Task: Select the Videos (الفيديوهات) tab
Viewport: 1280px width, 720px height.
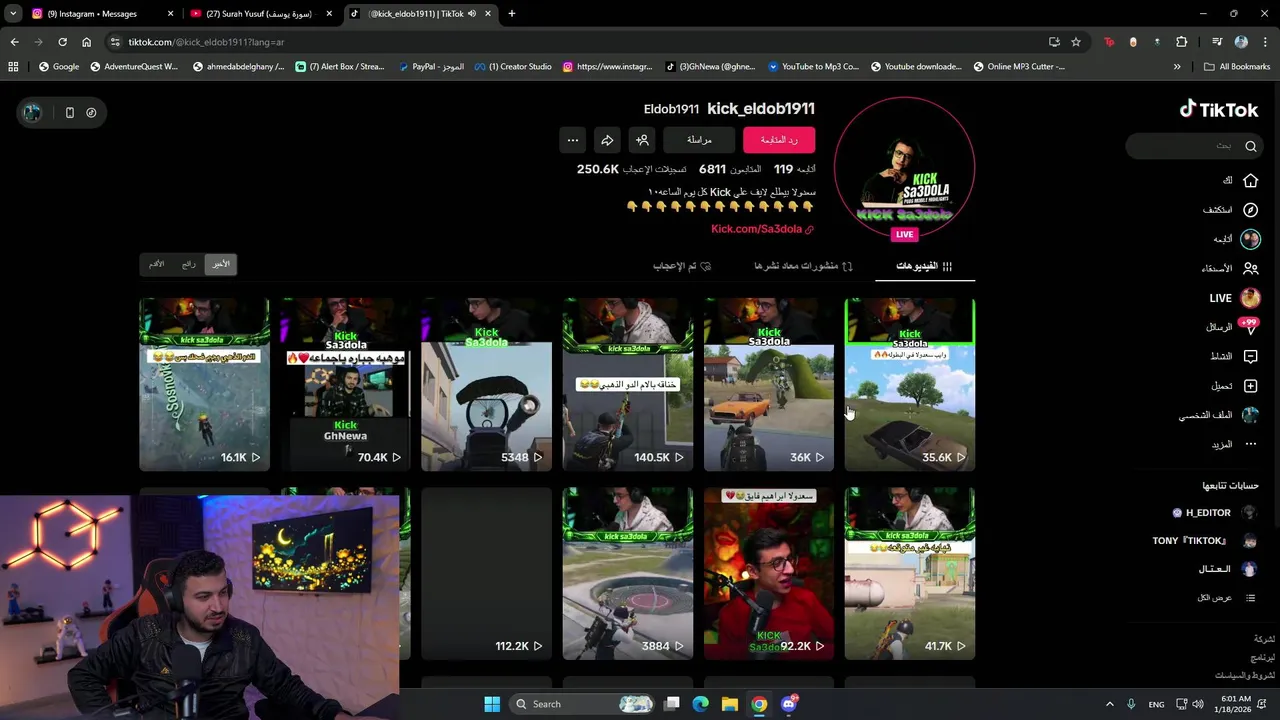Action: pyautogui.click(x=924, y=266)
